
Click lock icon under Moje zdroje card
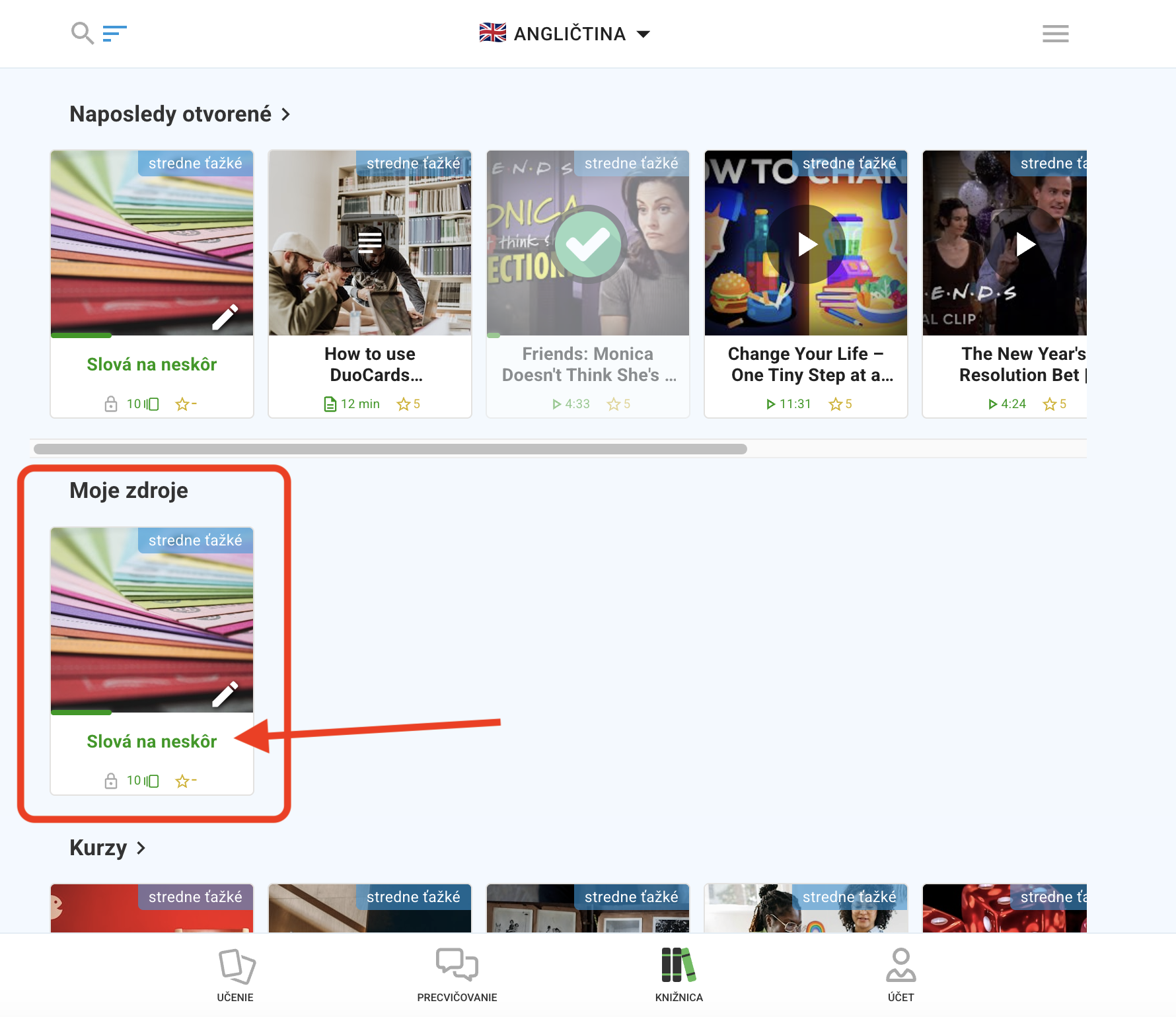111,781
